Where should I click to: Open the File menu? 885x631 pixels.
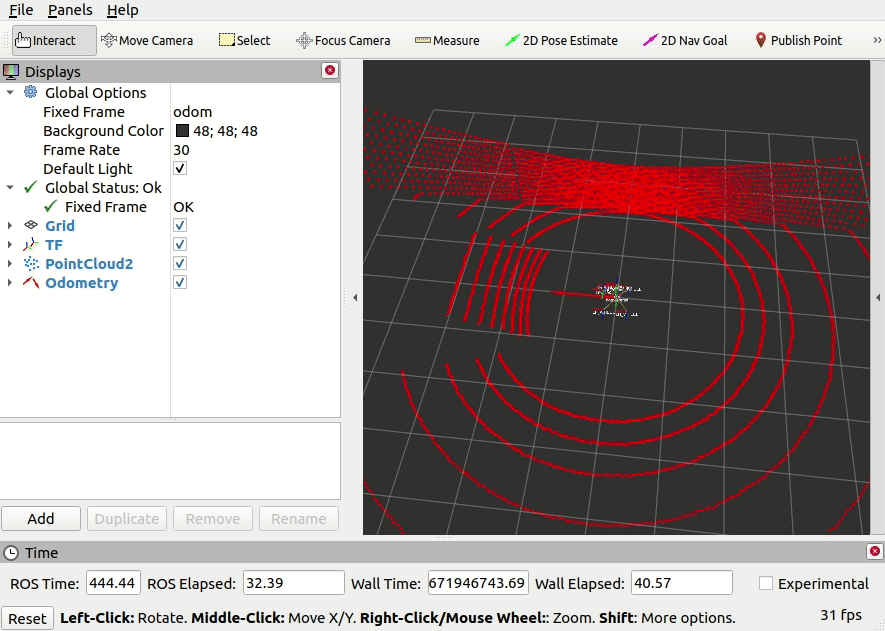click(21, 10)
